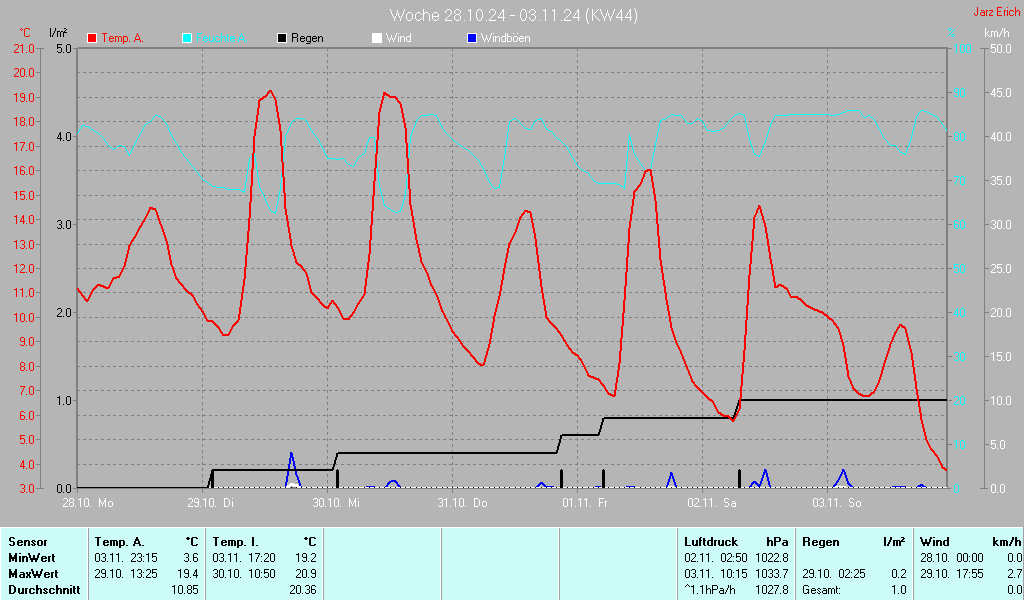
Task: Click the '^1.1hPa/h' pressure trend text
Action: tap(710, 590)
